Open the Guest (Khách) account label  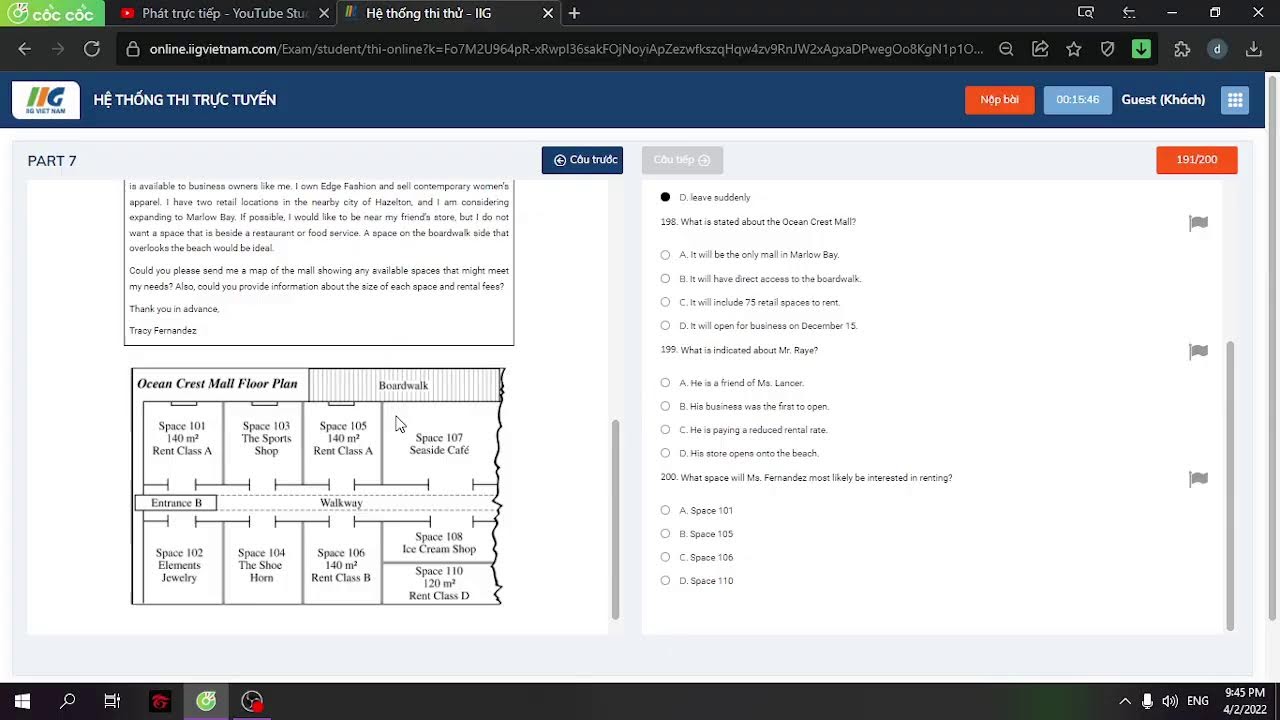click(x=1163, y=100)
